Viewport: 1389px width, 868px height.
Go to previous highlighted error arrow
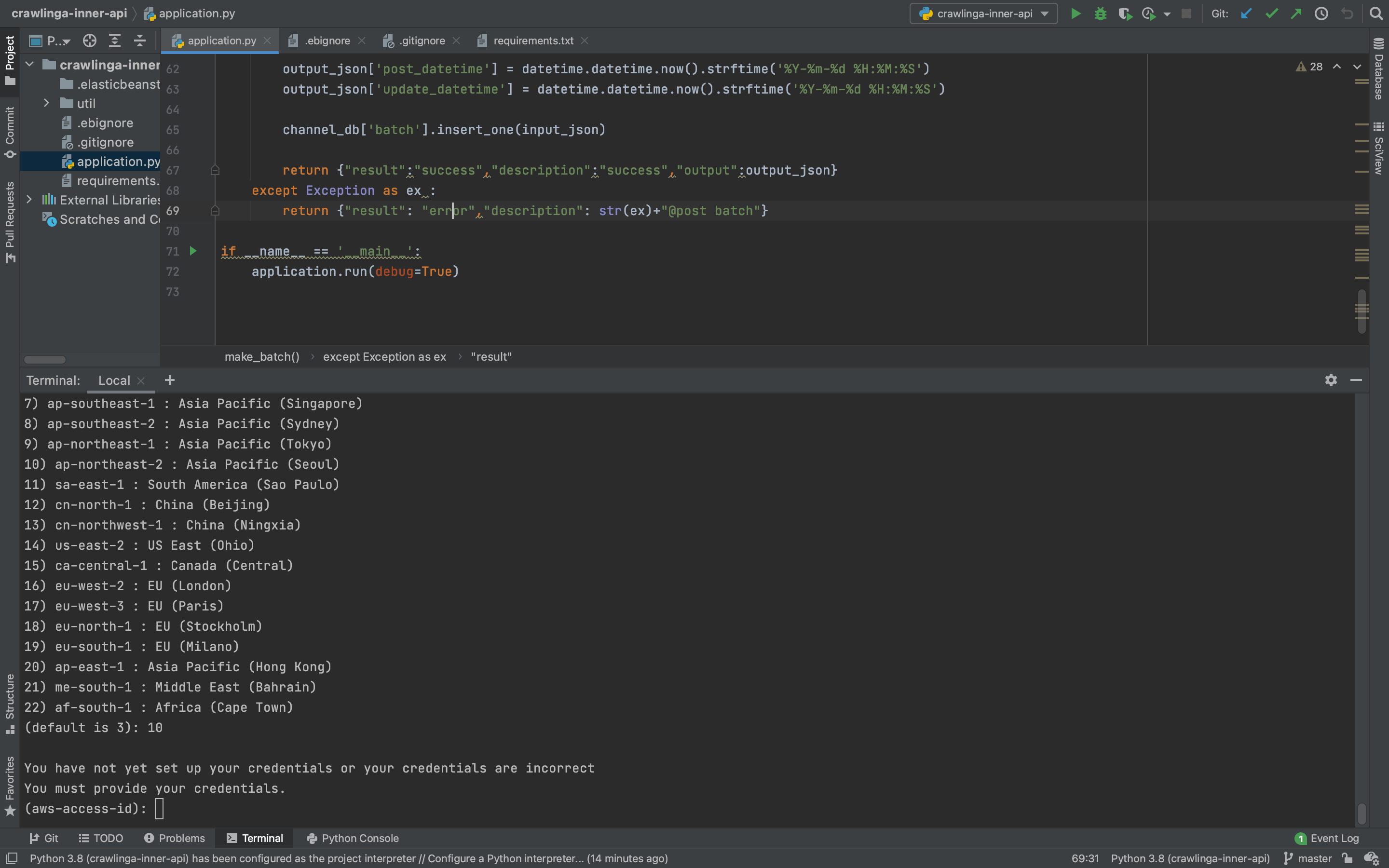(x=1337, y=67)
